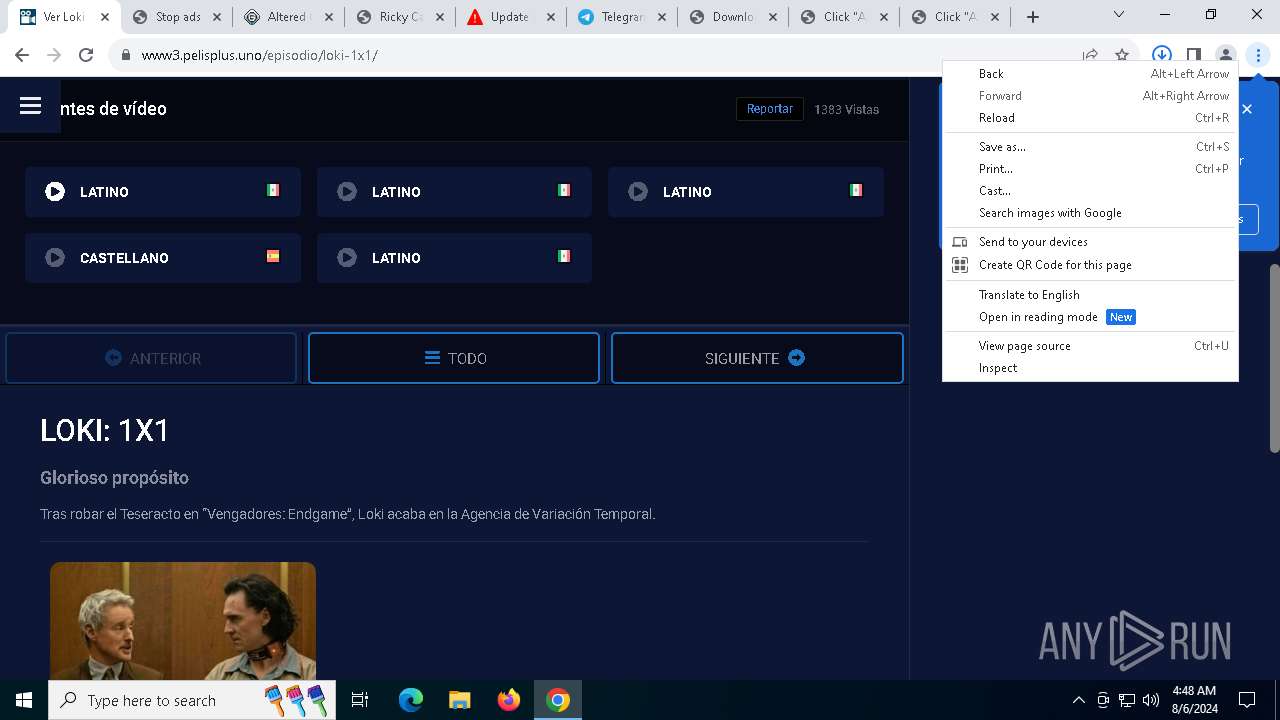Open the Chrome profile avatar icon
This screenshot has width=1280, height=720.
1225,55
